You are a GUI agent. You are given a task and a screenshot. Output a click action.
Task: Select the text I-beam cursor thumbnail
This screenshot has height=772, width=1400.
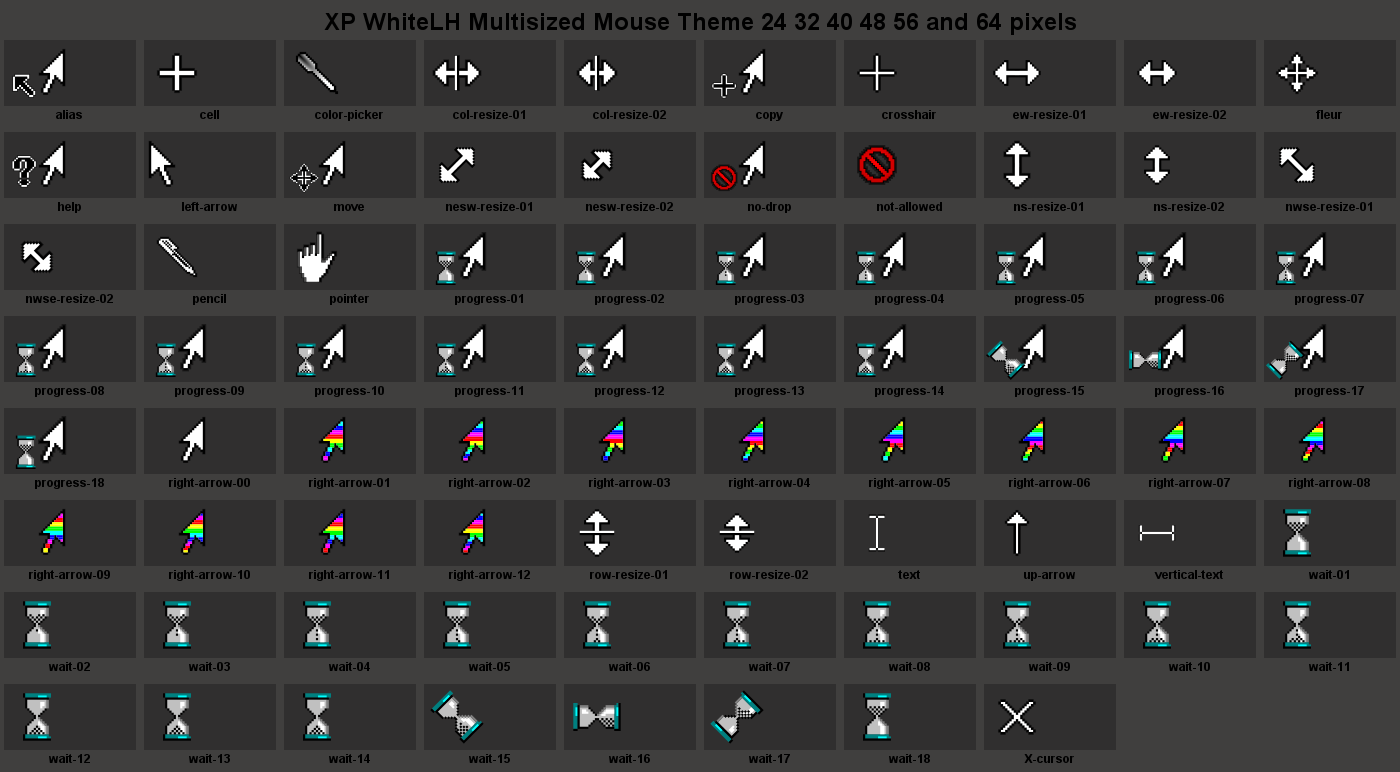(x=877, y=532)
